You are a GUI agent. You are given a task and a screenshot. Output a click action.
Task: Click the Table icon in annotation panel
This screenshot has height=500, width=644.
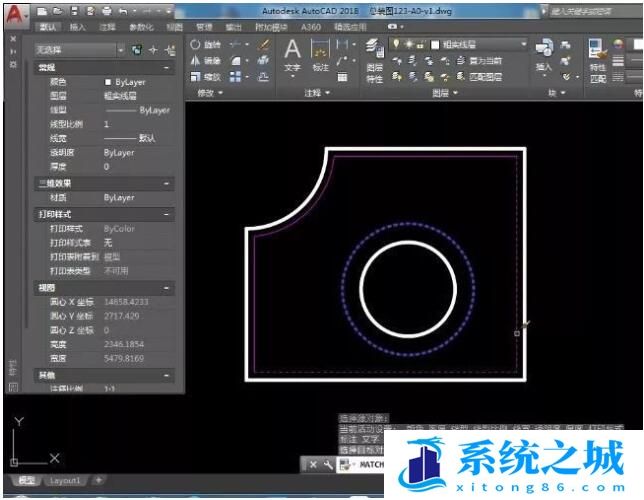coord(342,77)
